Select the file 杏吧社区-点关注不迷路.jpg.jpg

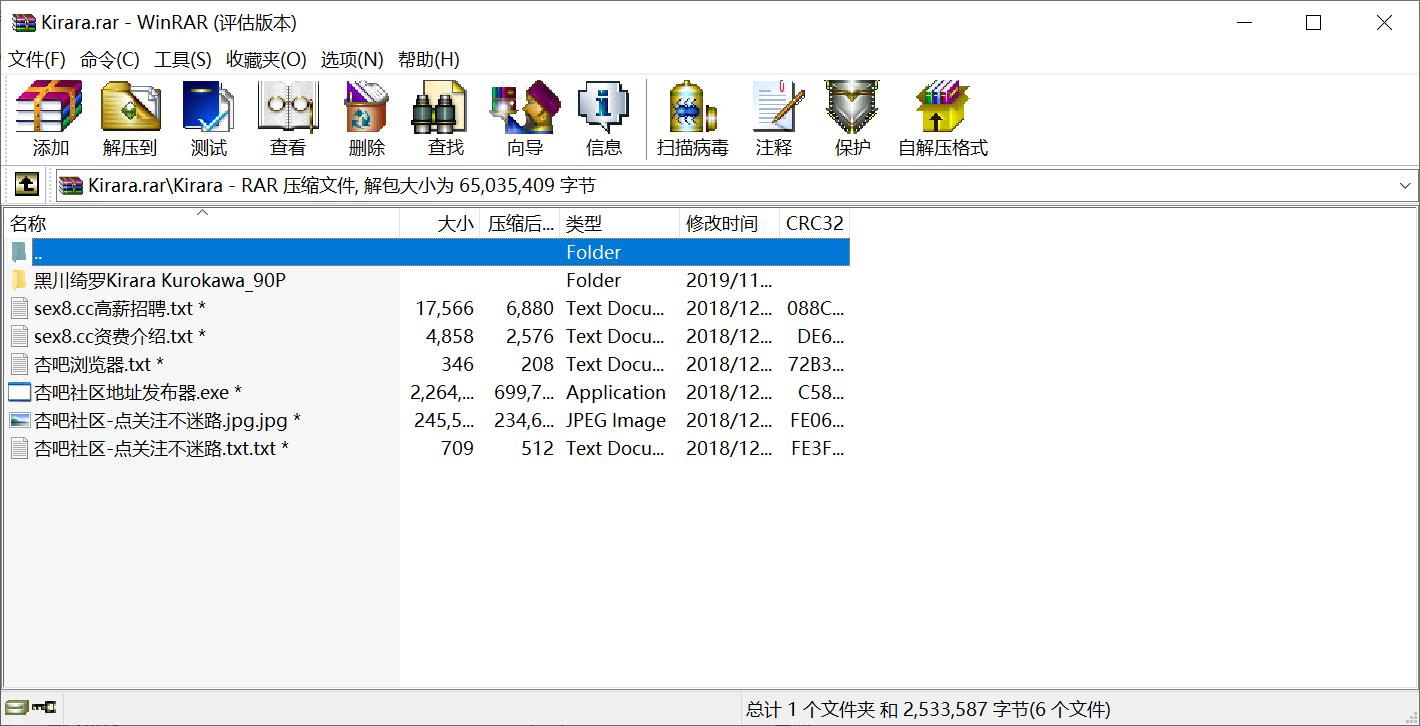point(168,420)
